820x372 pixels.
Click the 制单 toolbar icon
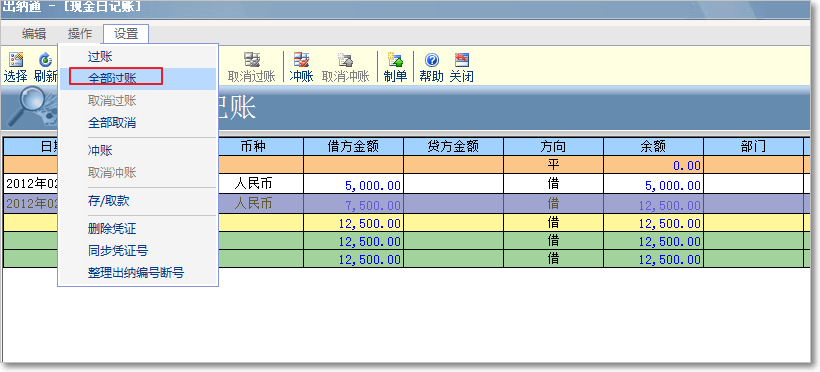(x=395, y=67)
